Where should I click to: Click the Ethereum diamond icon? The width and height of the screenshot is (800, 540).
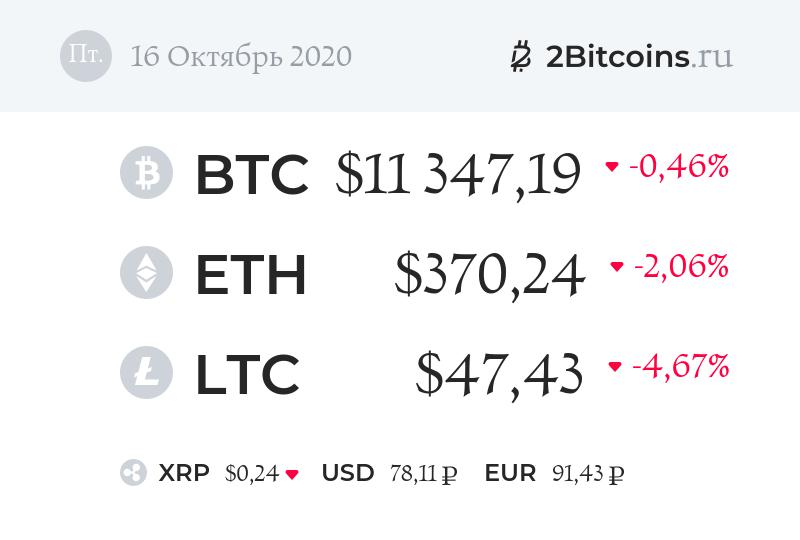[146, 273]
